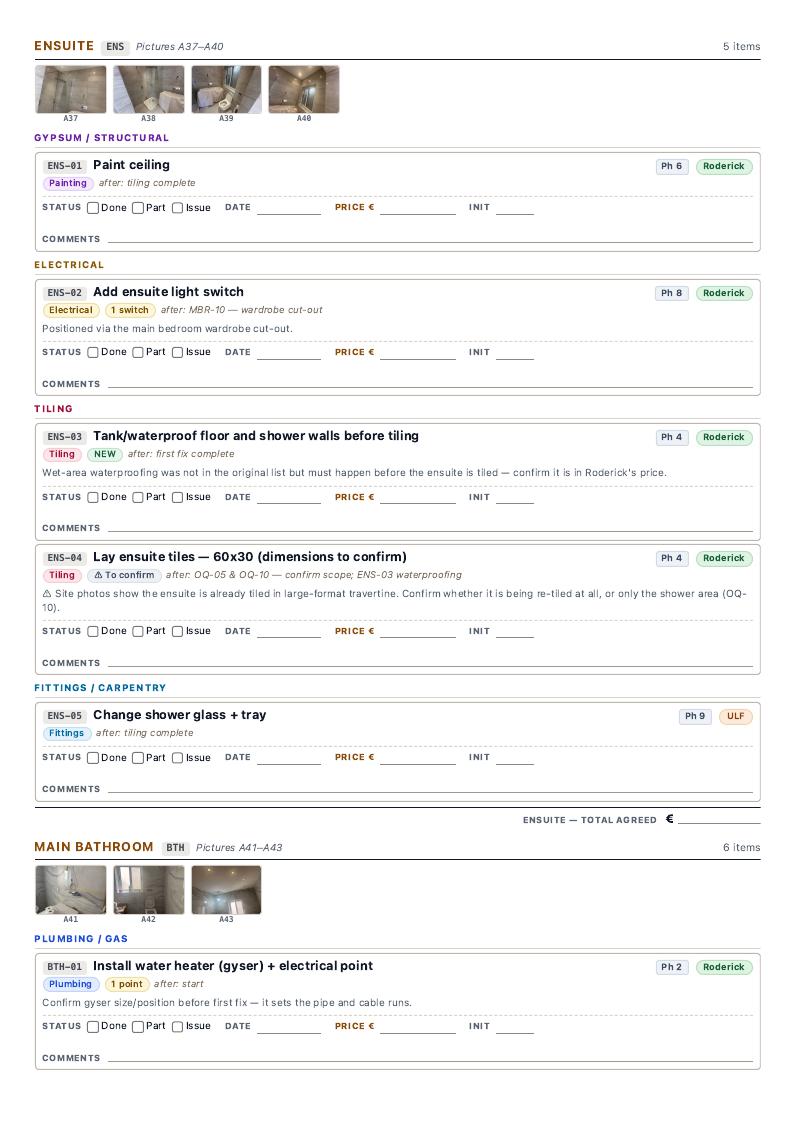Click the Ensuite Total Agreed euro field
The width and height of the screenshot is (795, 1124).
[718, 819]
